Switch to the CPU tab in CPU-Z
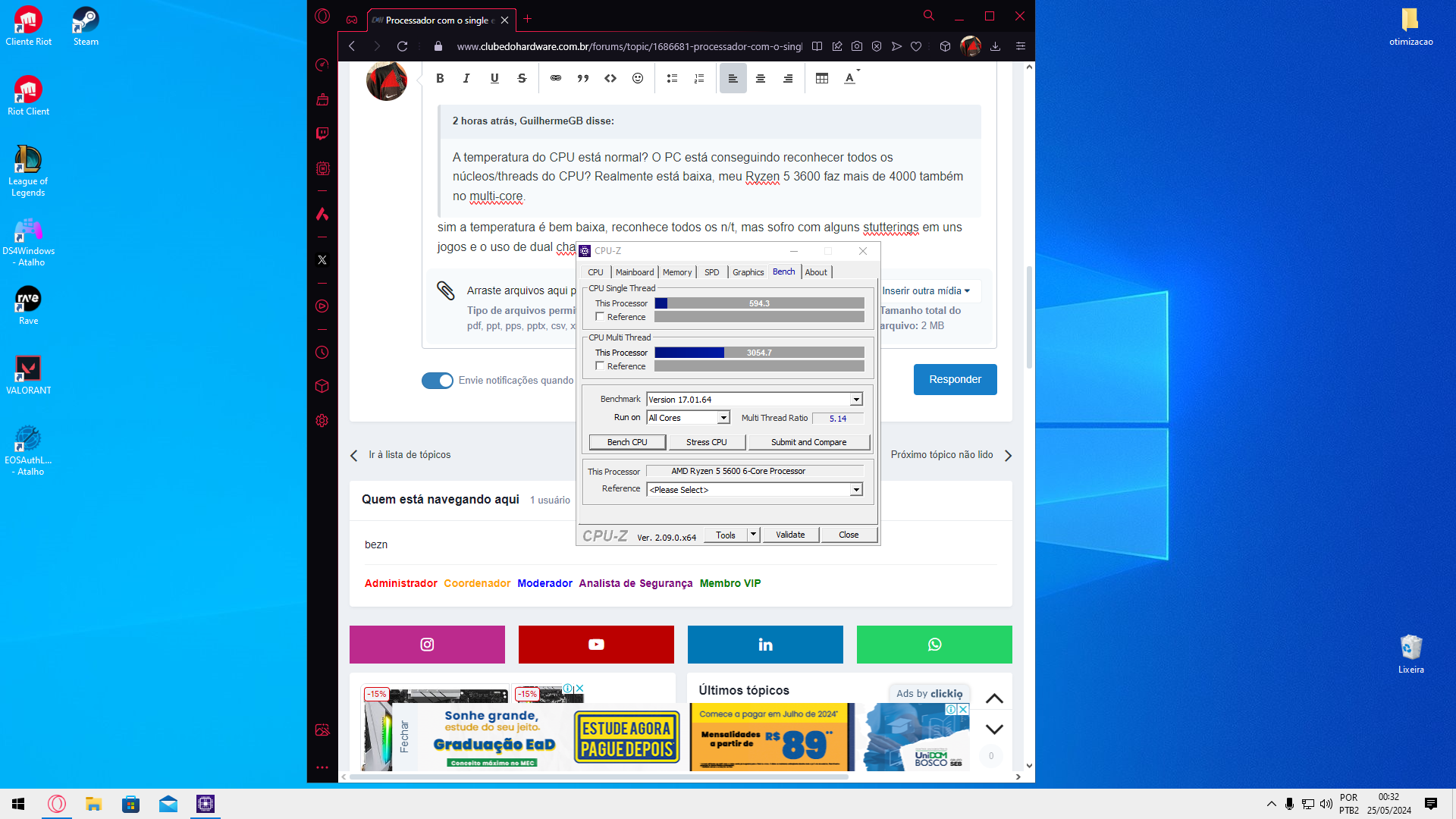The image size is (1456, 819). click(x=595, y=272)
